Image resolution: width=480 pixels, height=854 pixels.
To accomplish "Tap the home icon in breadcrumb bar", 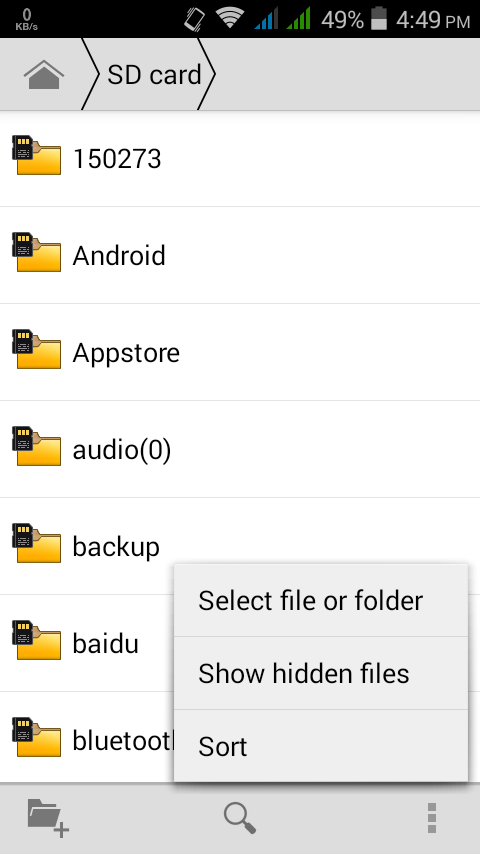I will [44, 75].
